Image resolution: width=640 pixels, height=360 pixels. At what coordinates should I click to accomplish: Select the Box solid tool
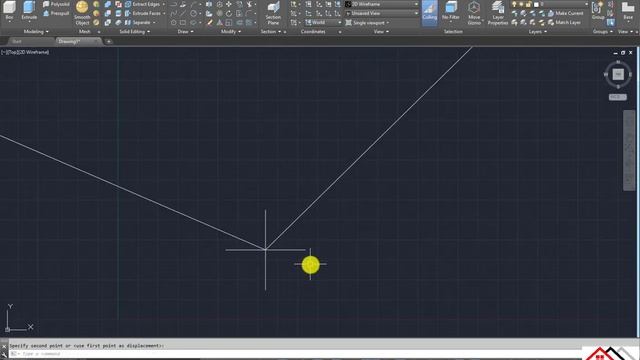coord(9,10)
